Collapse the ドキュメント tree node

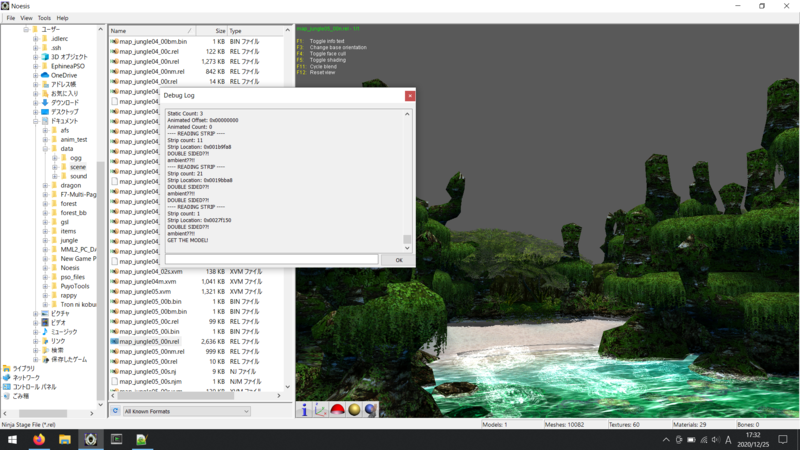pos(36,121)
